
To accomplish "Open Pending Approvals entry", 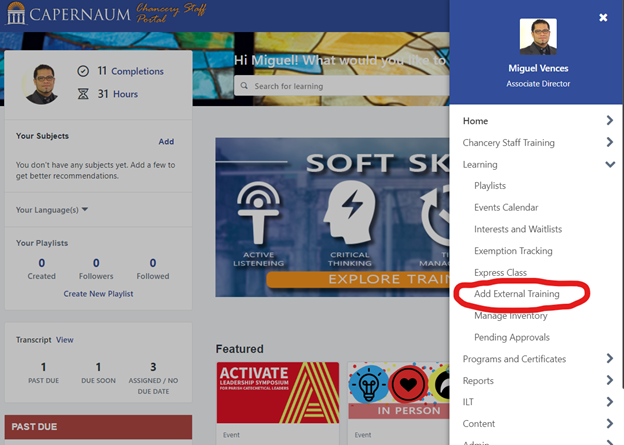I will pyautogui.click(x=512, y=338).
